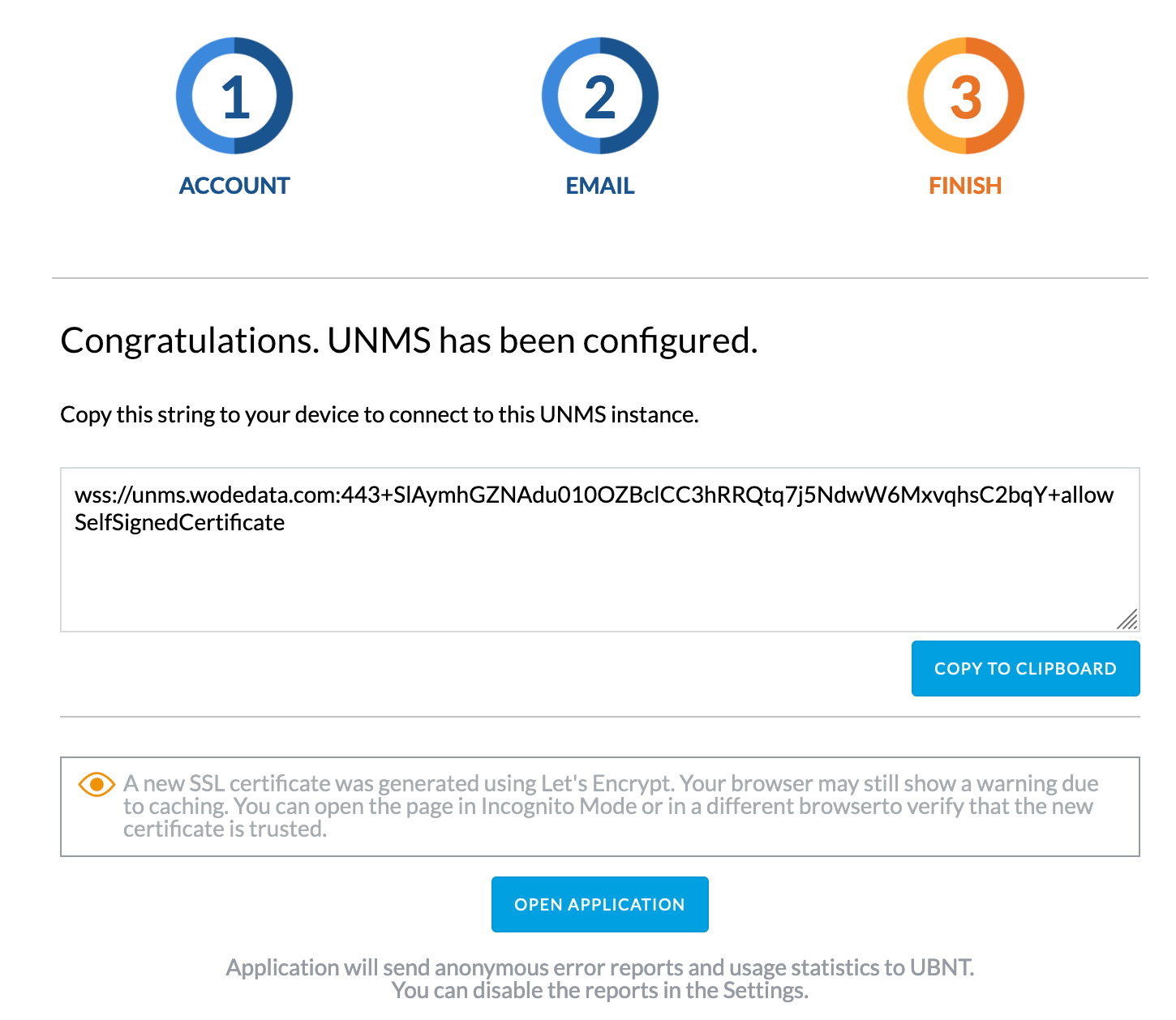The width and height of the screenshot is (1176, 1020).
Task: Go to the EMAIL step label
Action: click(x=600, y=186)
